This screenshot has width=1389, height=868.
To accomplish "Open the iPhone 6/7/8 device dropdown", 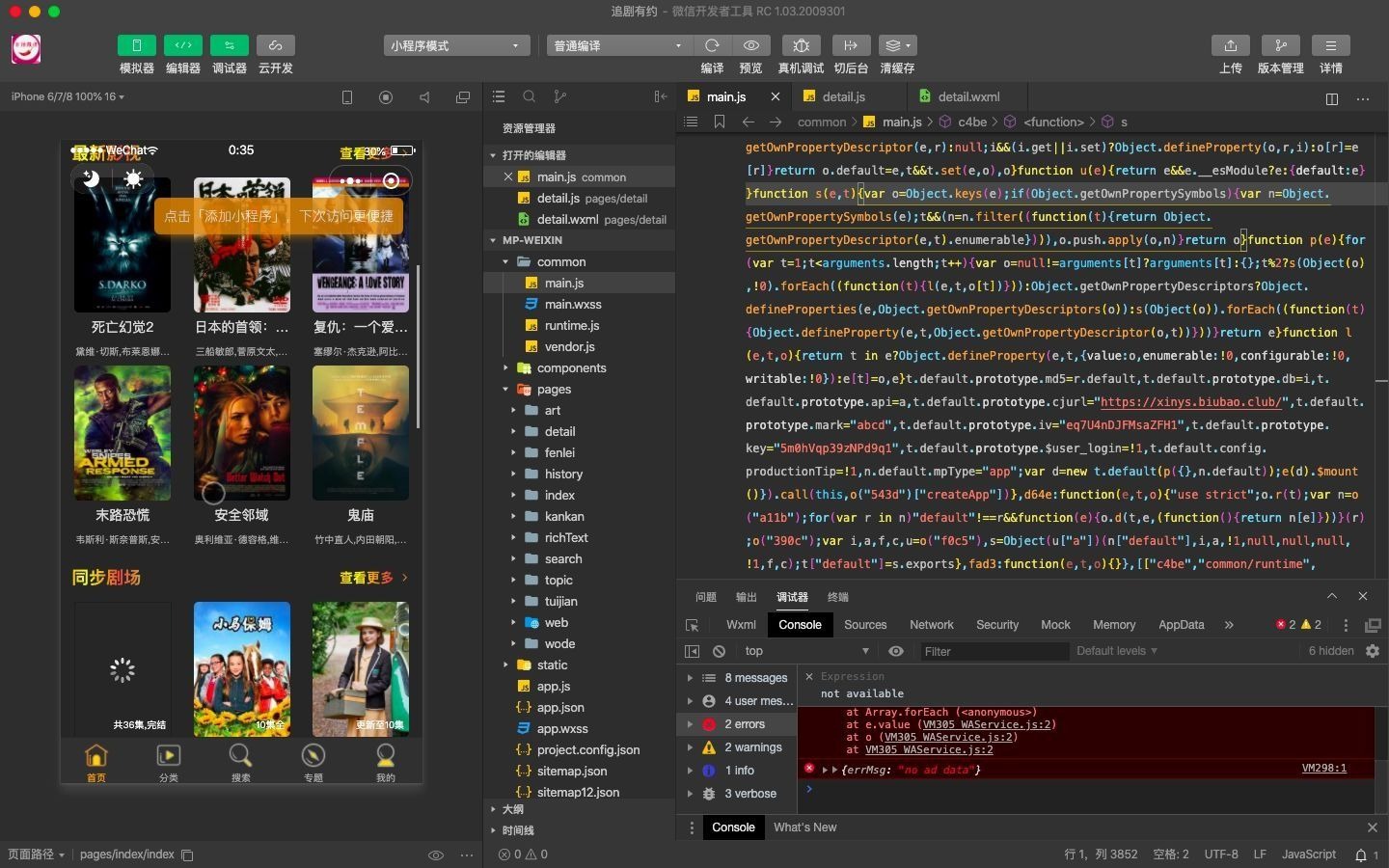I will 68,96.
